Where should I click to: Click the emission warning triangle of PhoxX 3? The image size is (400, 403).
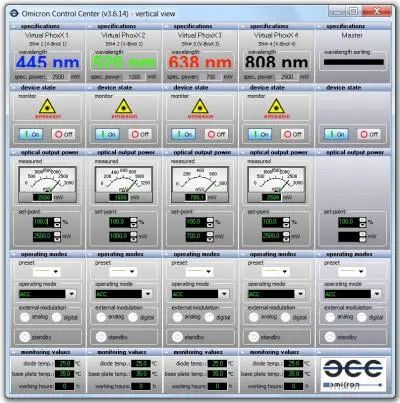tap(200, 106)
